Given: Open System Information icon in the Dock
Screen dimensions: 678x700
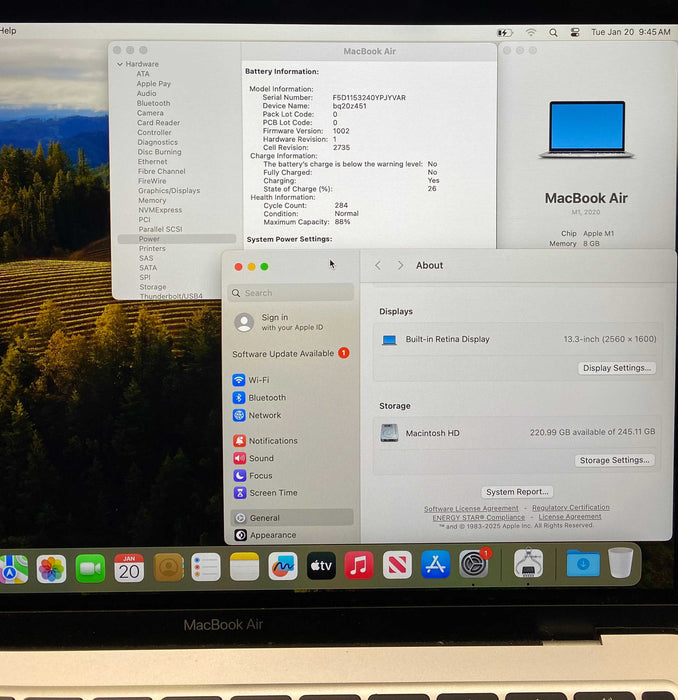Looking at the screenshot, I should pos(528,563).
